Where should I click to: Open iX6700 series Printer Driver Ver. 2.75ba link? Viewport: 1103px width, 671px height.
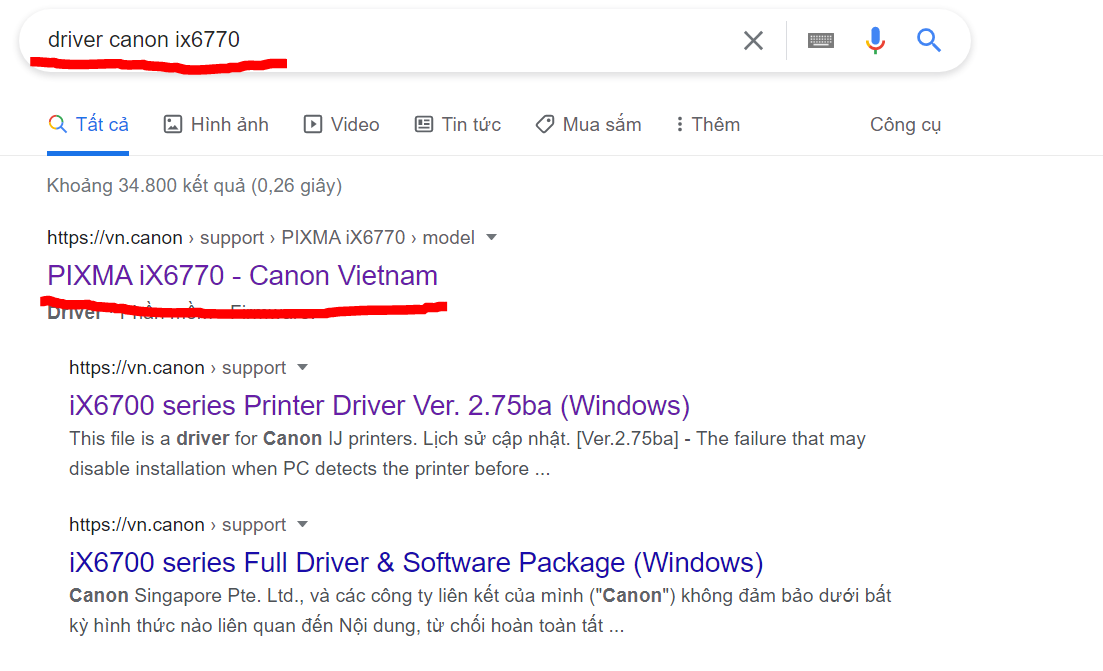[x=379, y=406]
